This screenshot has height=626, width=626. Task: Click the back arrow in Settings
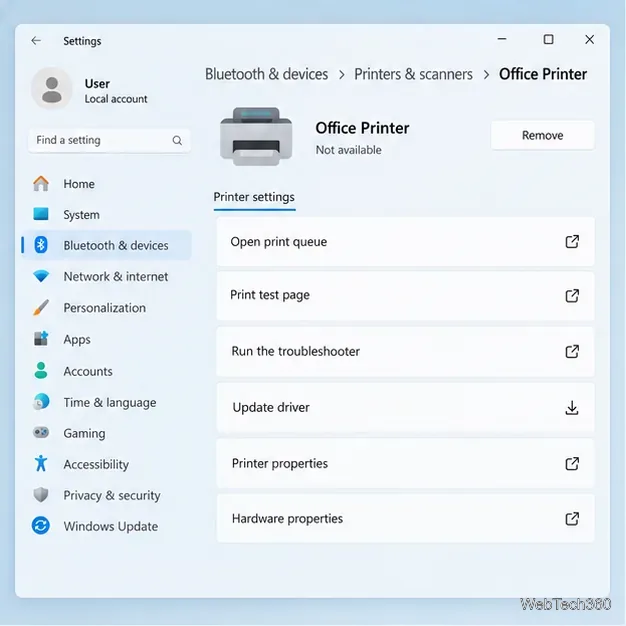pos(36,41)
